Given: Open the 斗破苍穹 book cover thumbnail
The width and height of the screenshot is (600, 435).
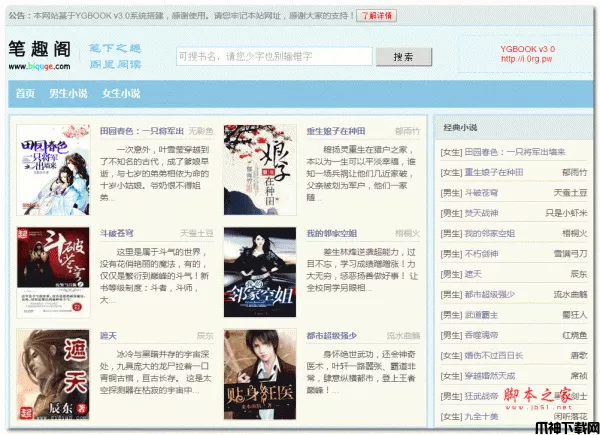Looking at the screenshot, I should (53, 272).
